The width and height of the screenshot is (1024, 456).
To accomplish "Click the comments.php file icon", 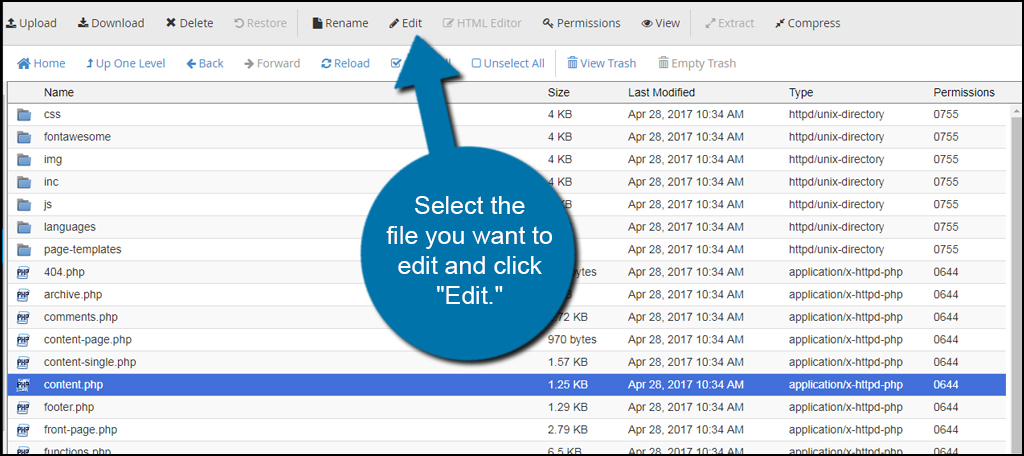I will pyautogui.click(x=24, y=318).
